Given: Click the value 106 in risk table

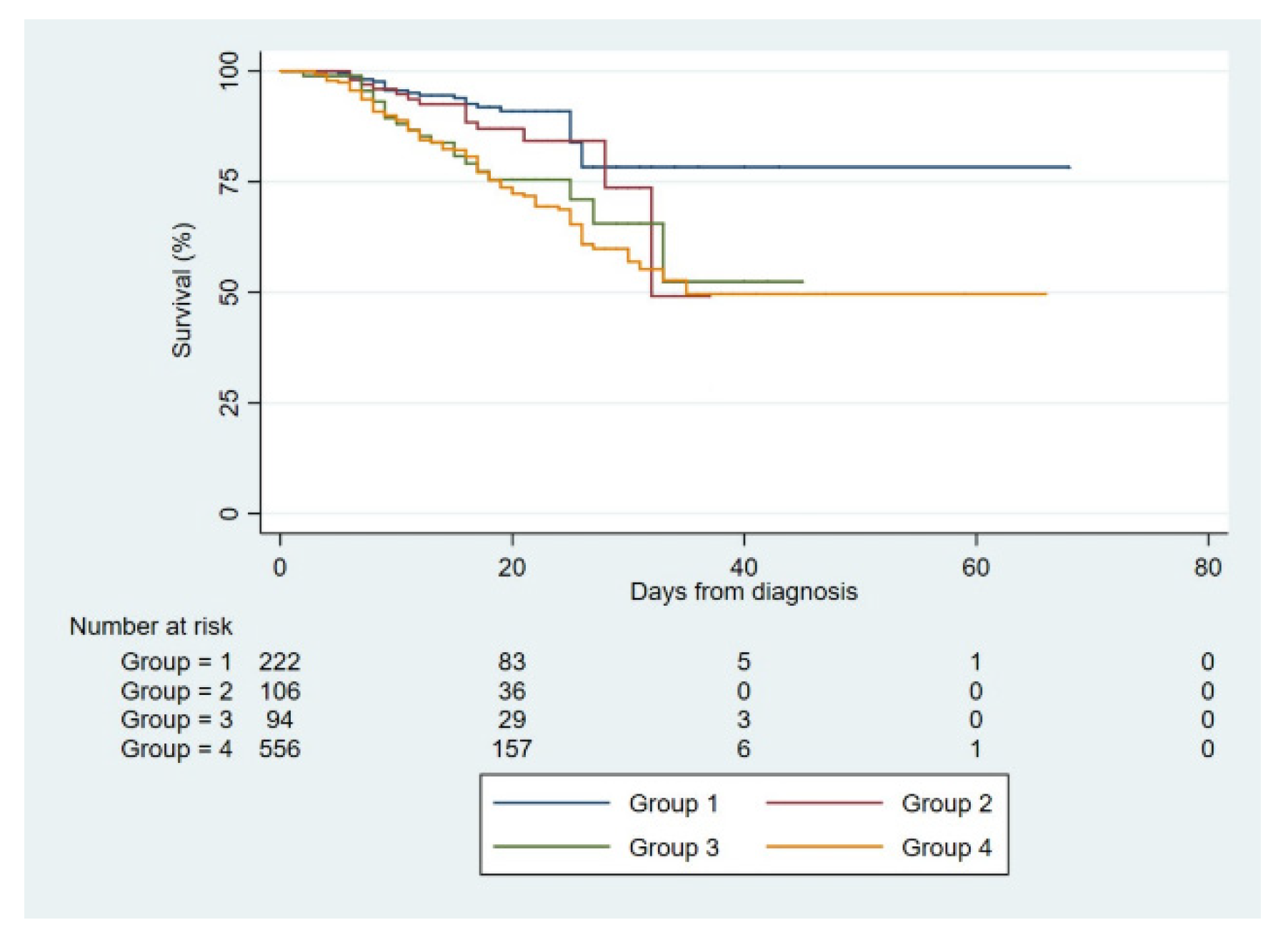Looking at the screenshot, I should pos(279,691).
